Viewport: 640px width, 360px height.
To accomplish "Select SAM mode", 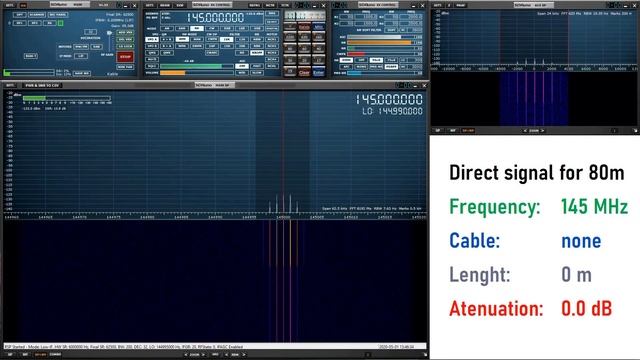I will (182, 29).
